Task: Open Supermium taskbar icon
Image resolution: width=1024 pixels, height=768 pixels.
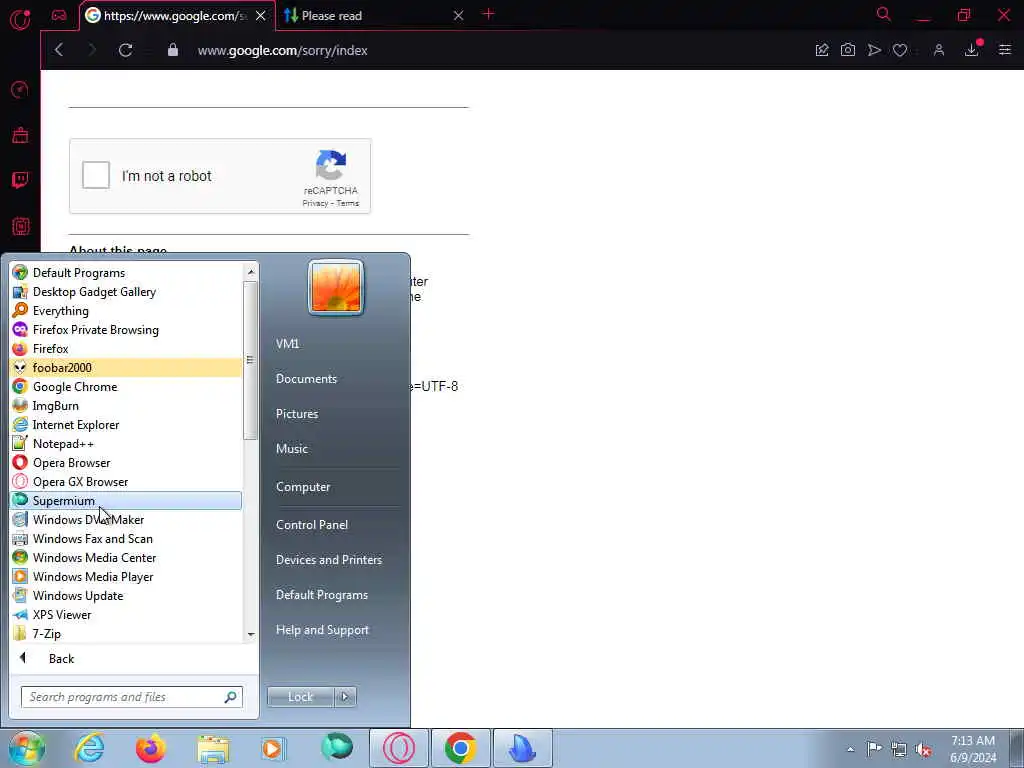Action: pyautogui.click(x=337, y=748)
